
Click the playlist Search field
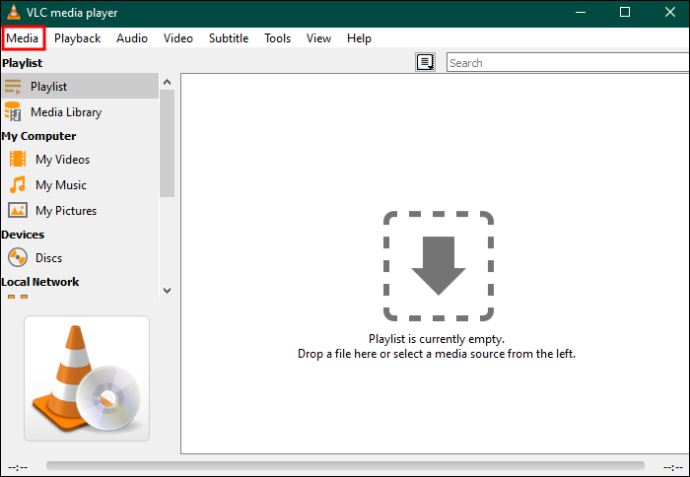click(568, 62)
